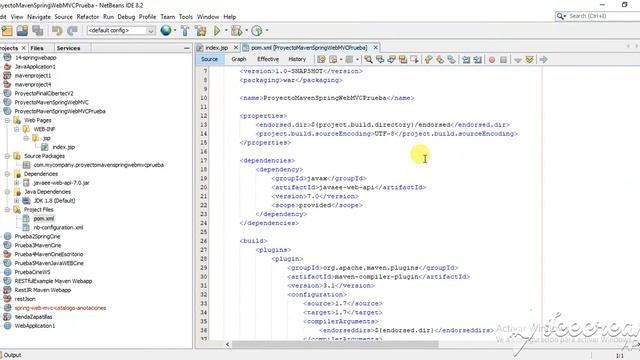Open dropdown arrow beside Debug Project
640x360 pixels.
[247, 31]
